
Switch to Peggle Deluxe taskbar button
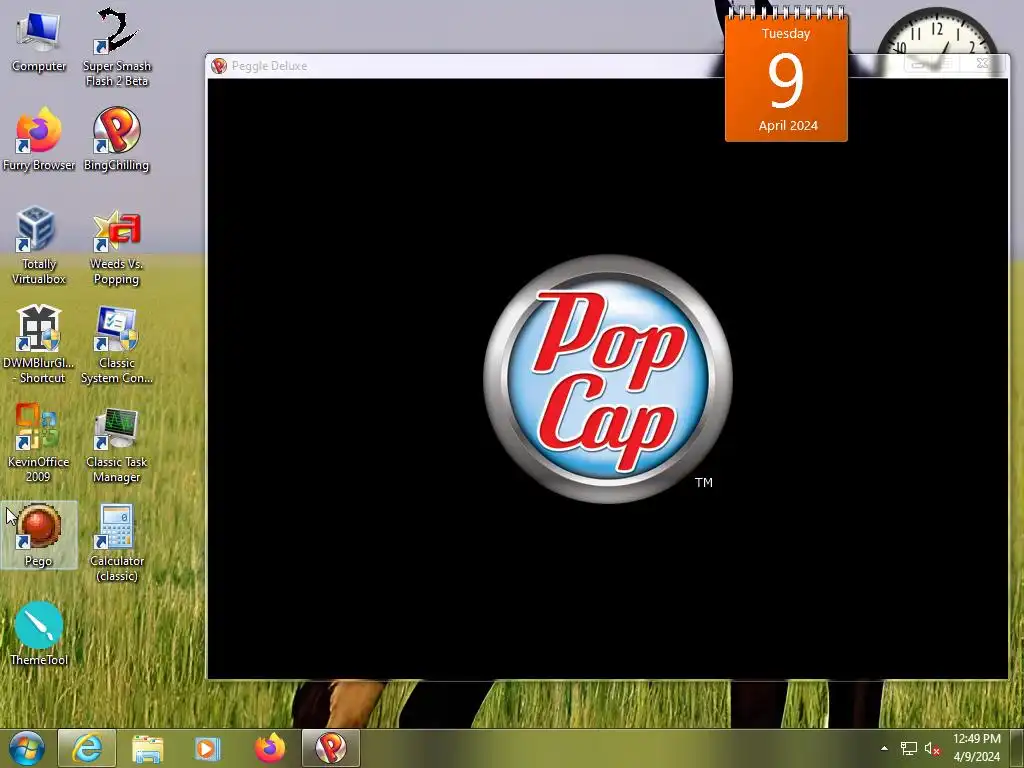pos(330,748)
